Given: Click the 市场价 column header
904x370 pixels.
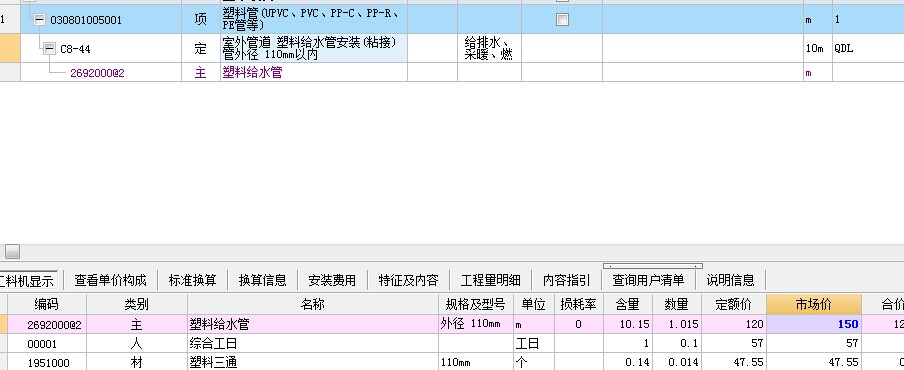Looking at the screenshot, I should point(813,304).
